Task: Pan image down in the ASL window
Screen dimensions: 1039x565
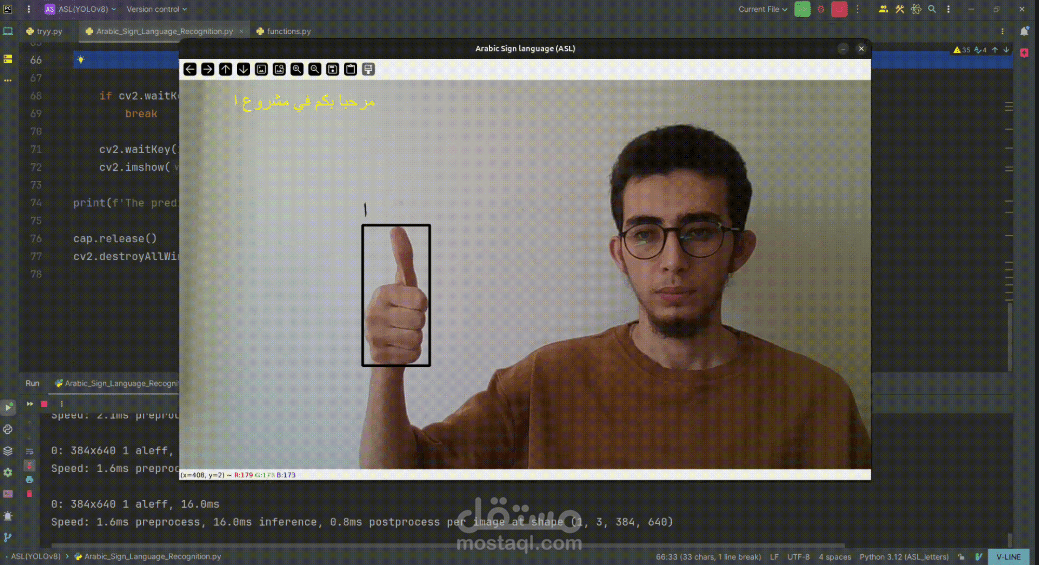Action: tap(243, 70)
